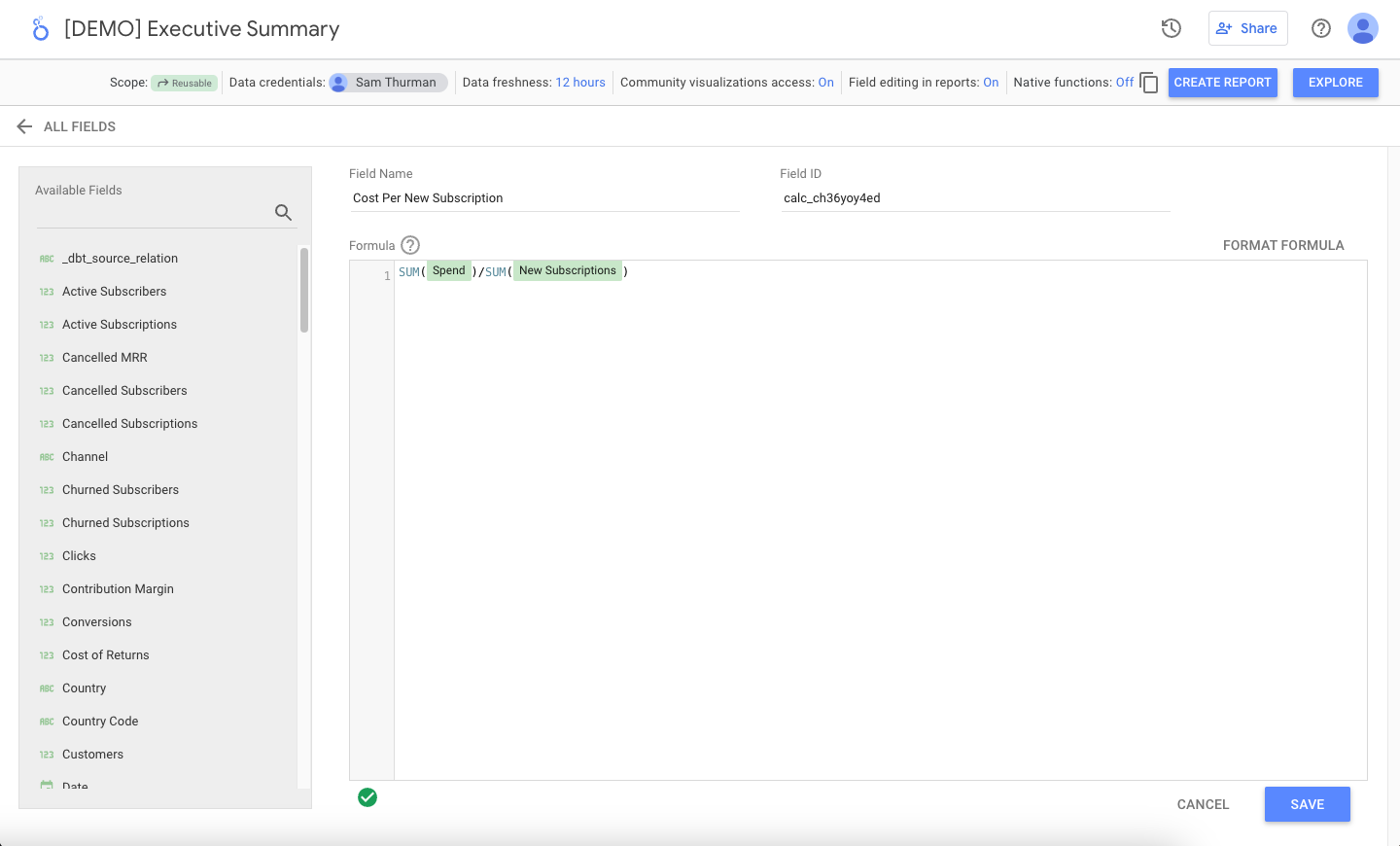Click the text type icon beside Country Code
The image size is (1400, 846).
pos(47,722)
